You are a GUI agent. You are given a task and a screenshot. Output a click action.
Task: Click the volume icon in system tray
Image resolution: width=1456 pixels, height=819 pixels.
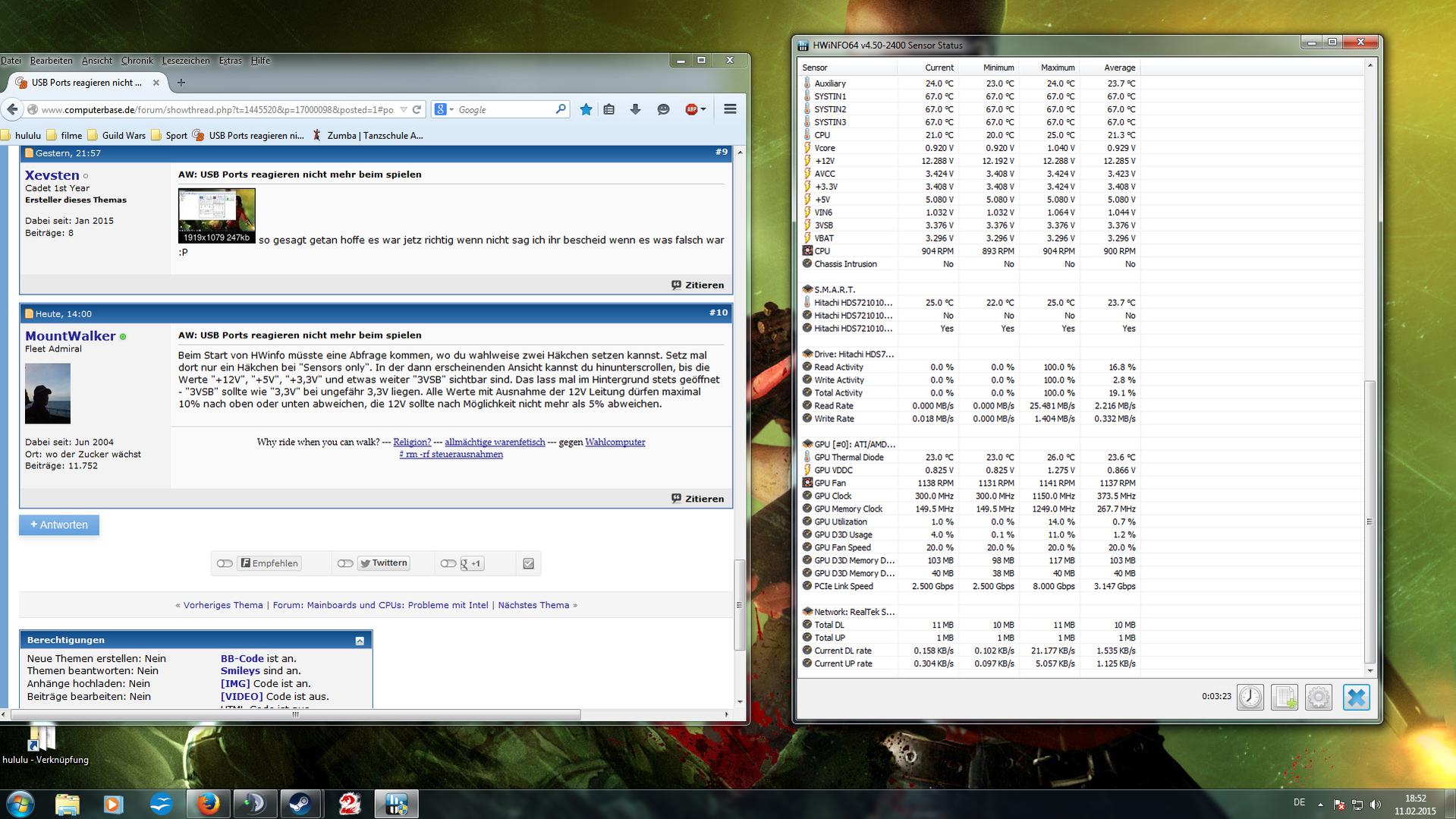pos(1376,804)
